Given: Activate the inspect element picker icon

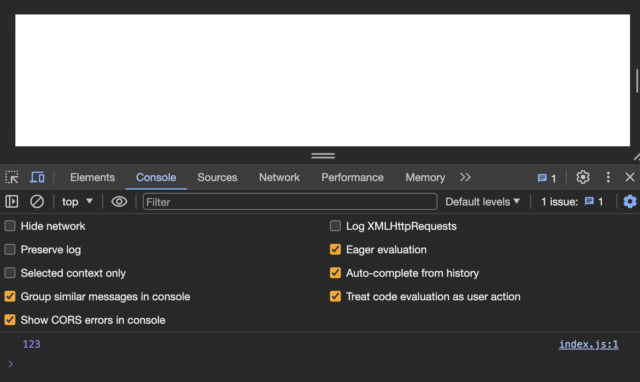Looking at the screenshot, I should 11,178.
